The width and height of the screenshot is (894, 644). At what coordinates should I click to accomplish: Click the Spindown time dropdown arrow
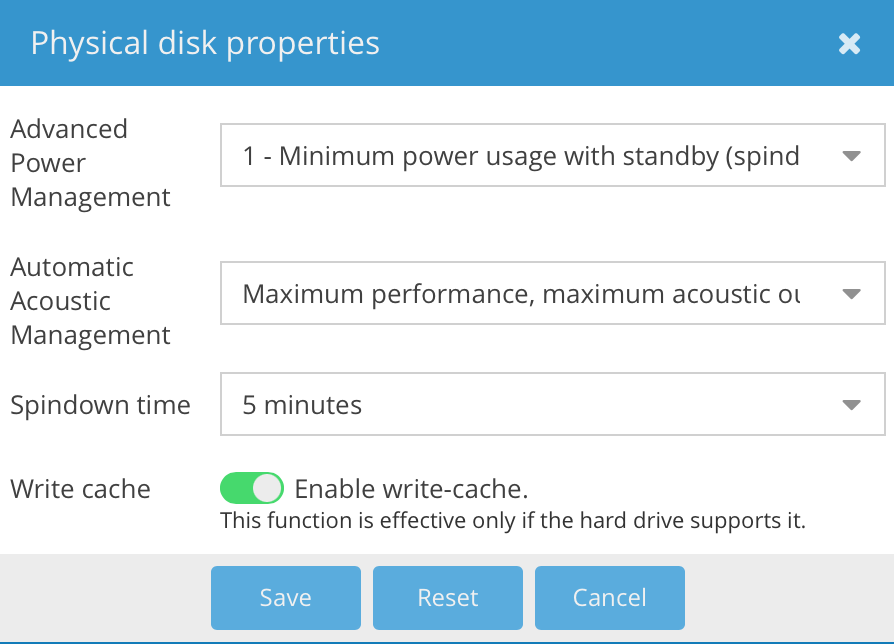(851, 405)
